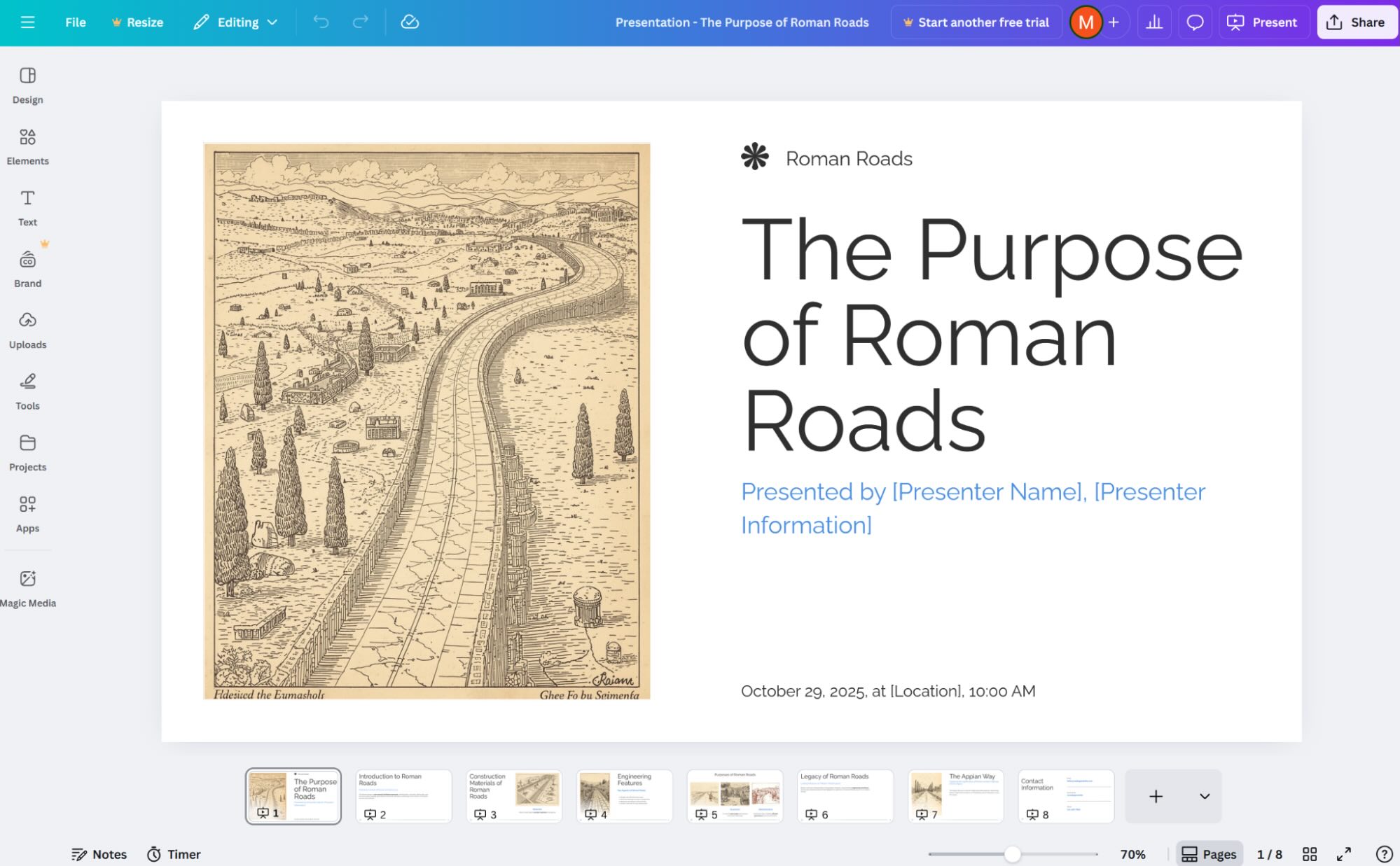
Task: Open the Resize menu
Action: 138,22
